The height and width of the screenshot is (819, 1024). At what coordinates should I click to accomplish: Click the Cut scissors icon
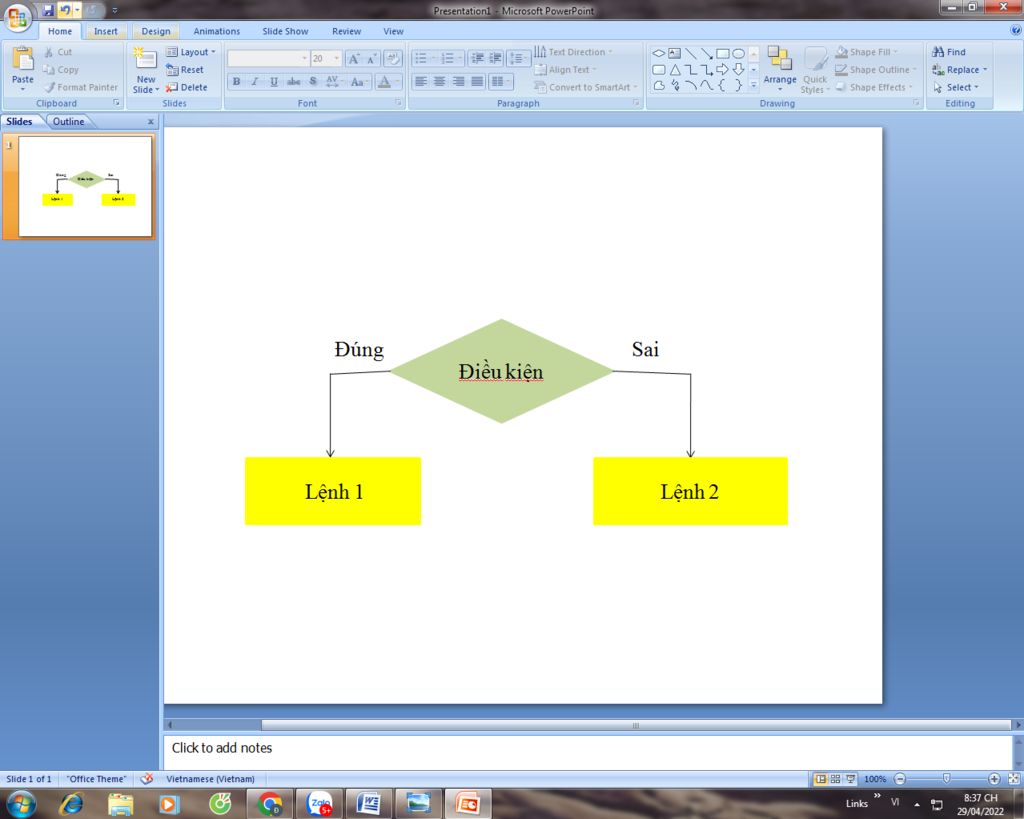49,52
